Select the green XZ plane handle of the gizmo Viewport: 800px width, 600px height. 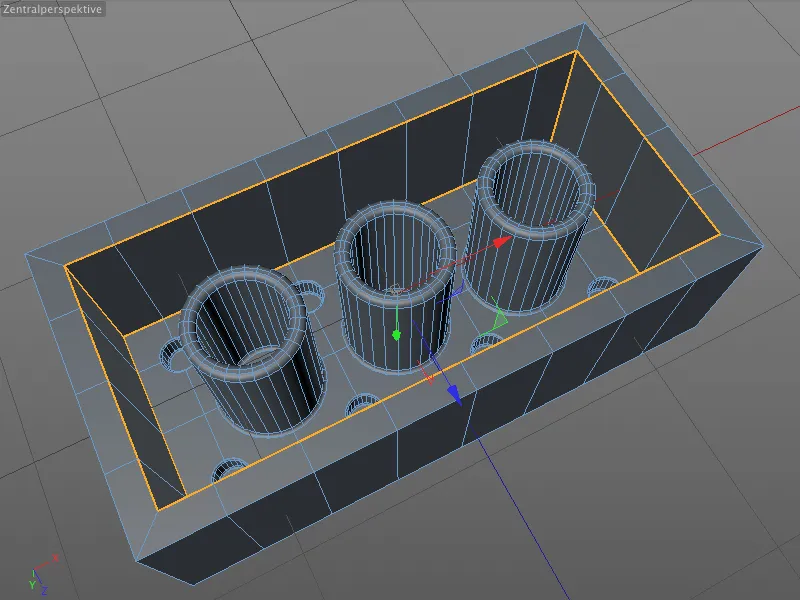coord(498,318)
